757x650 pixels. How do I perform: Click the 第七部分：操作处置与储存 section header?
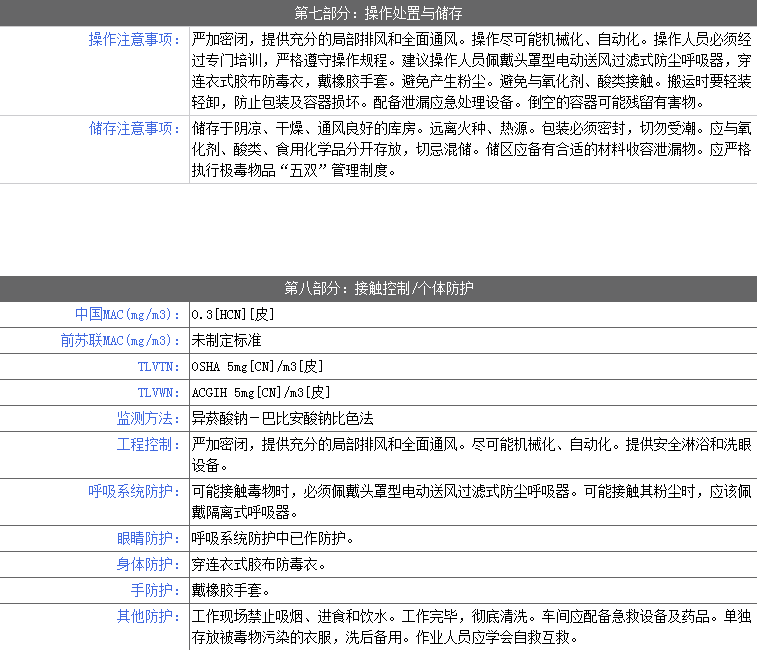(x=378, y=13)
